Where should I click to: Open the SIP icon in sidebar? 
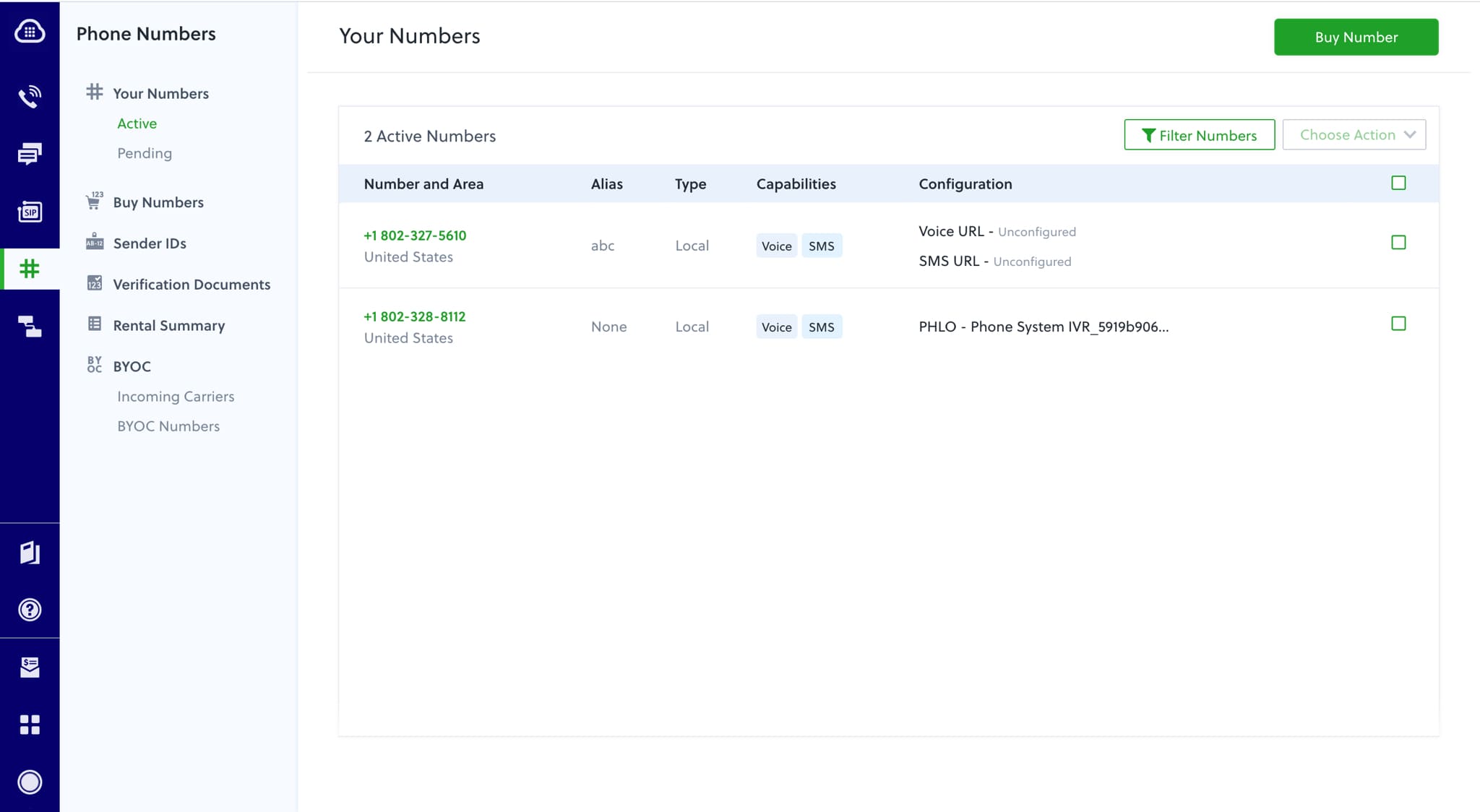[x=30, y=212]
